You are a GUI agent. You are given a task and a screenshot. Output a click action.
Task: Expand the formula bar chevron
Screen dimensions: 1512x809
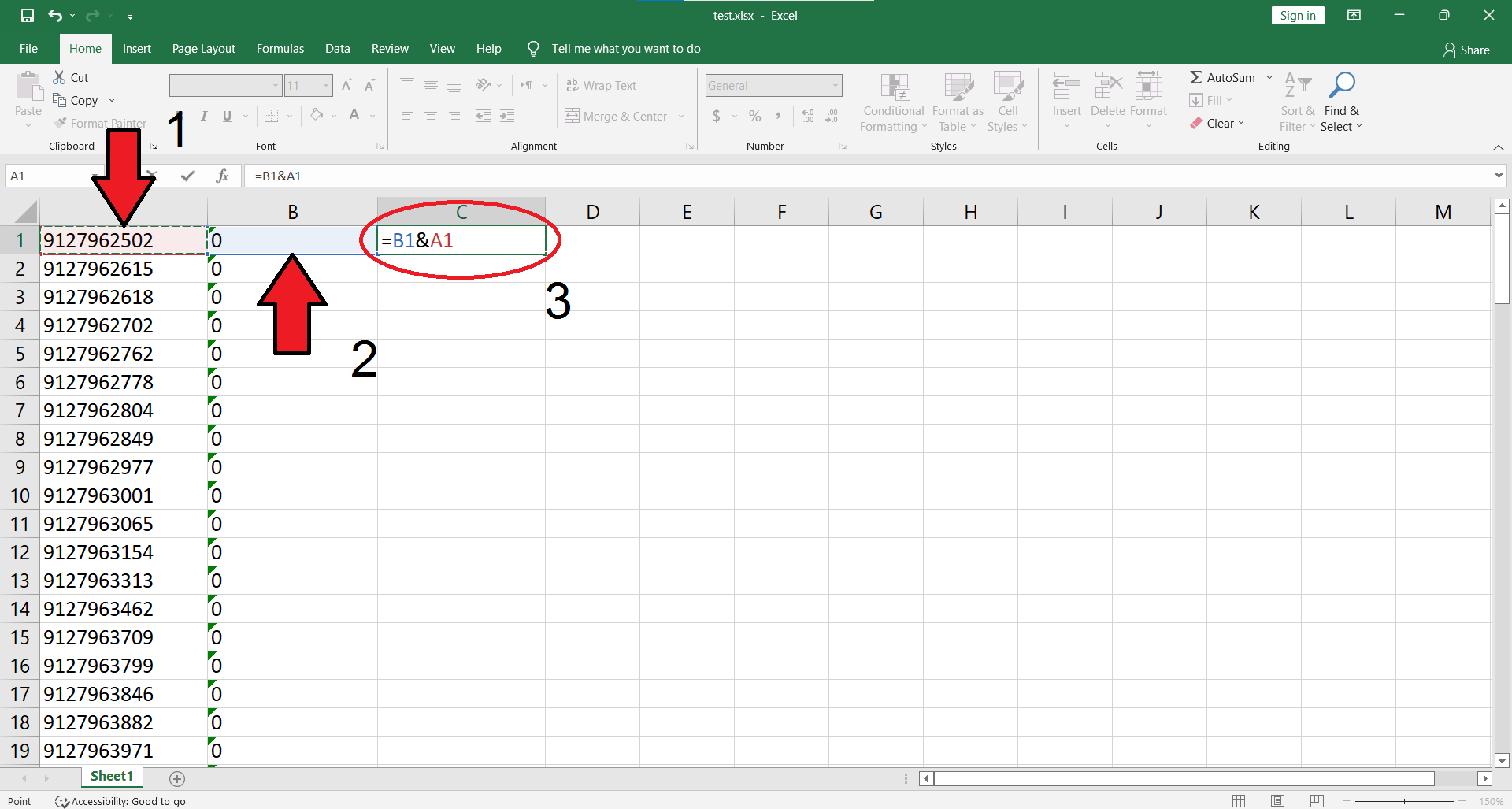[1498, 176]
